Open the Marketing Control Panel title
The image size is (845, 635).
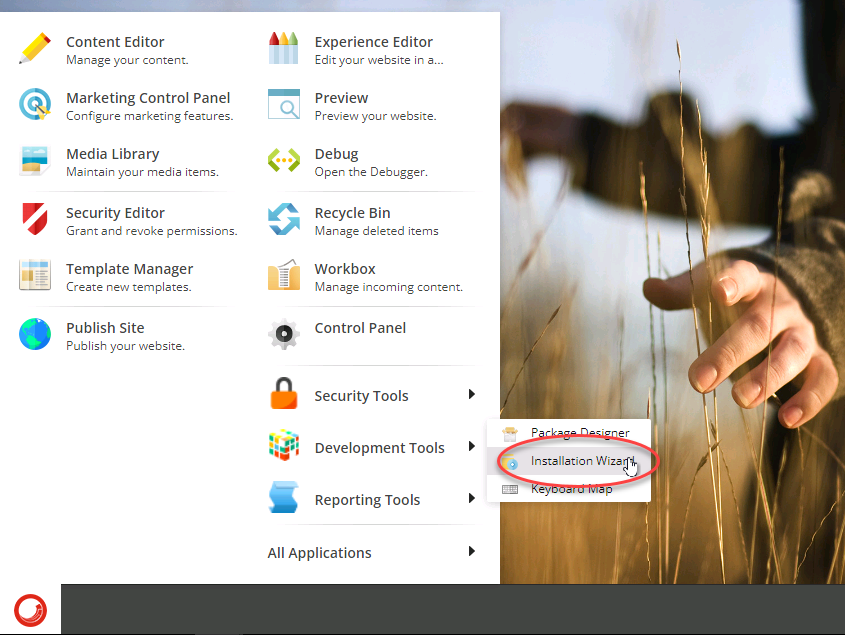click(x=148, y=98)
